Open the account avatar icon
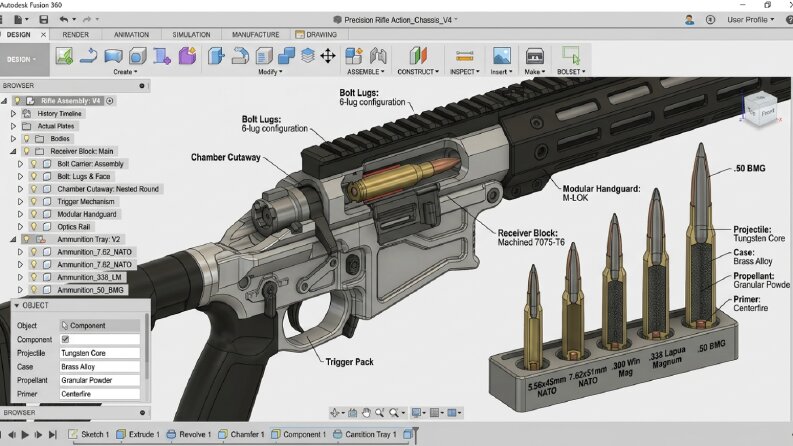The height and width of the screenshot is (446, 793). [x=689, y=20]
